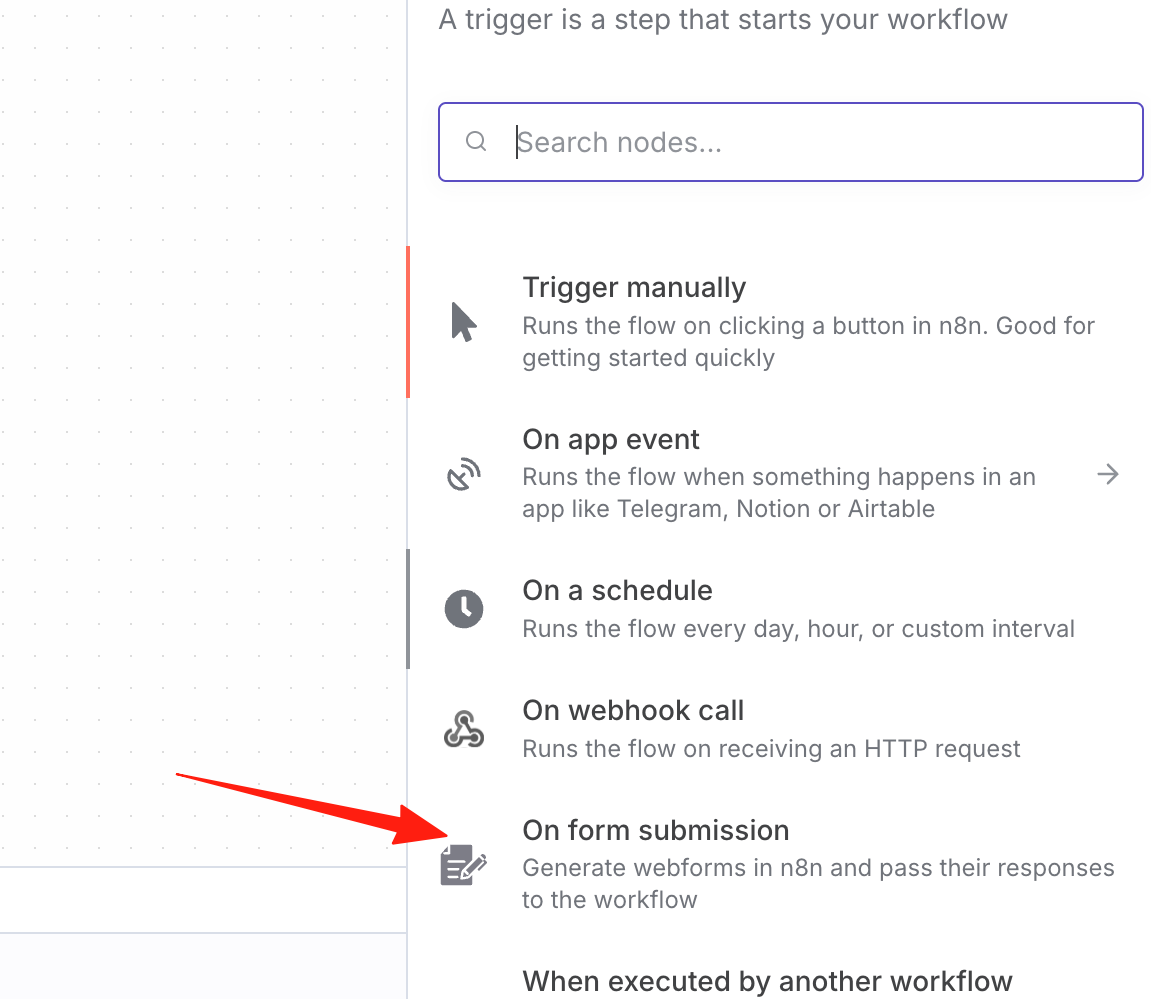The image size is (1152, 1000).
Task: Choose the On form submission title
Action: (655, 830)
